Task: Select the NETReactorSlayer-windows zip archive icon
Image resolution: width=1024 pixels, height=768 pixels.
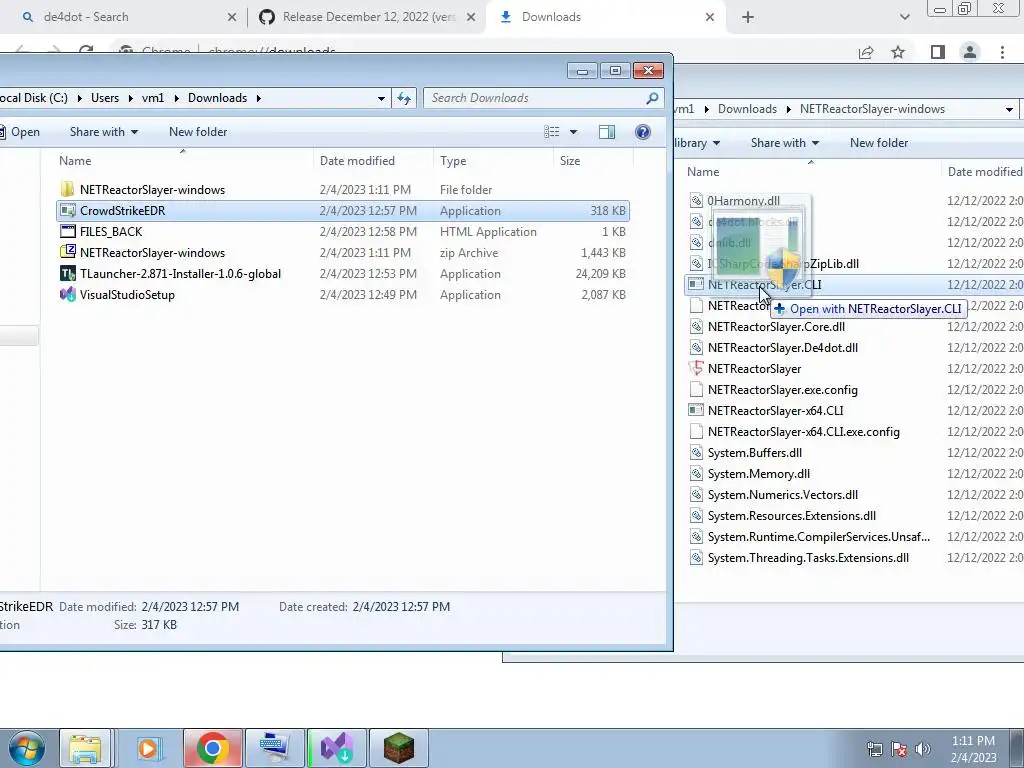Action: 67,252
